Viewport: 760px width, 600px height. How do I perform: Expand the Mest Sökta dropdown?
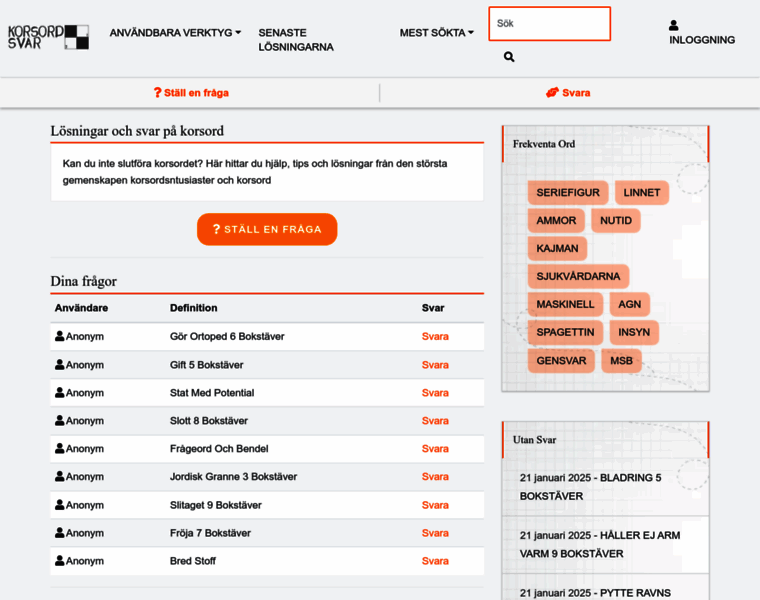coord(436,33)
